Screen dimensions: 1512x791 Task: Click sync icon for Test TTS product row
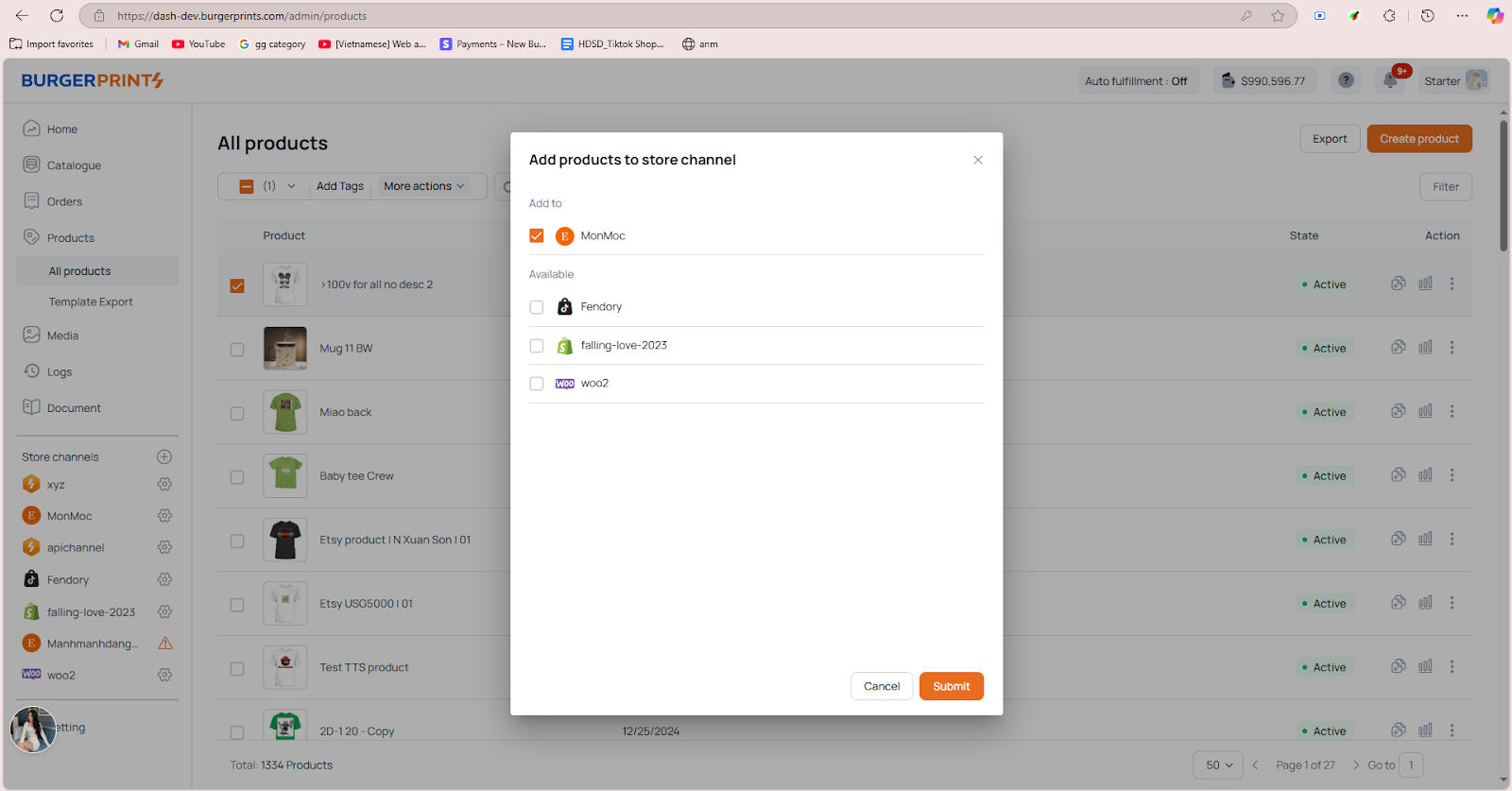coord(1399,666)
